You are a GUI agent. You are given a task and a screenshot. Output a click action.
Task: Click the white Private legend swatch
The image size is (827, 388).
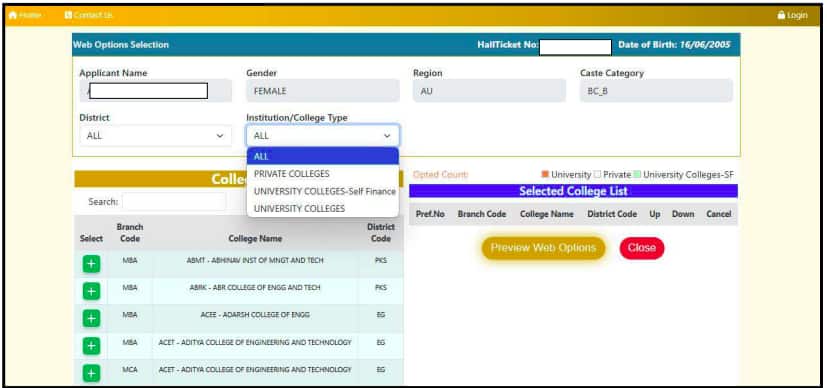pos(597,174)
